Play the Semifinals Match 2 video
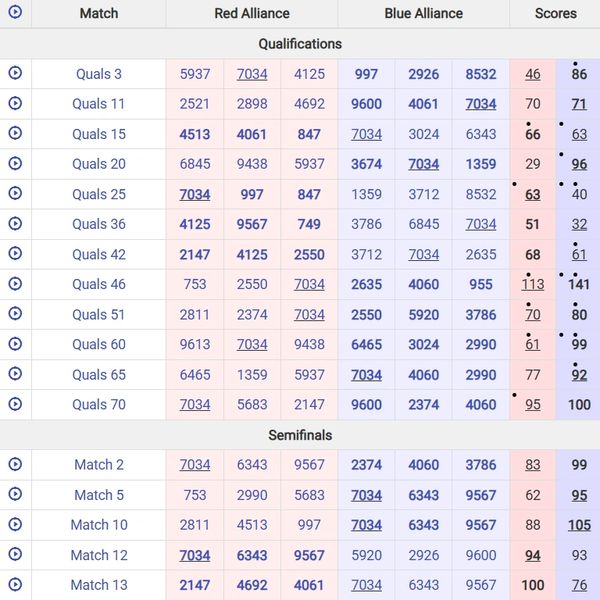Screen dimensions: 600x600 (x=15, y=464)
